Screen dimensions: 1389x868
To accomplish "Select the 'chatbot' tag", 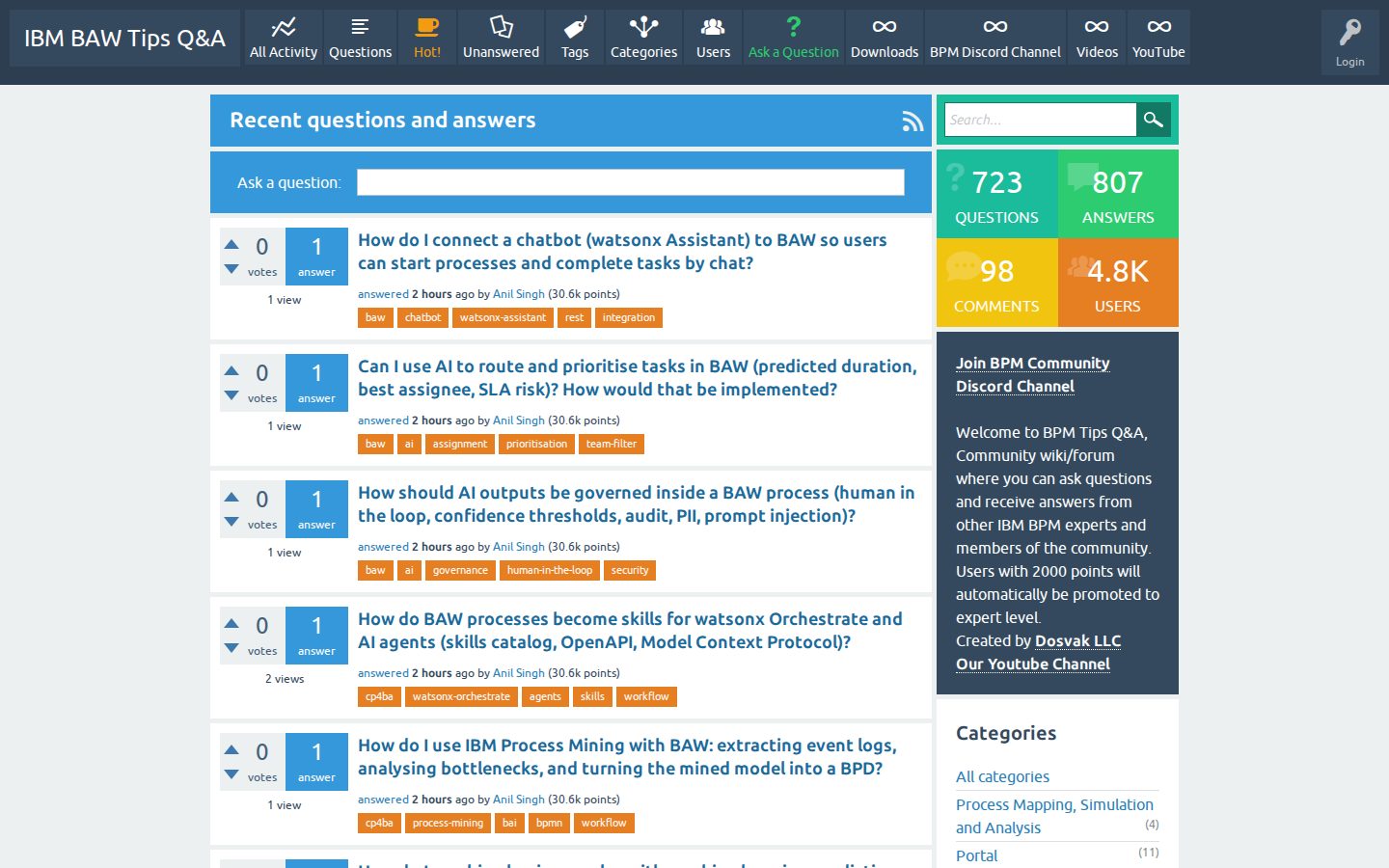I will click(x=422, y=317).
